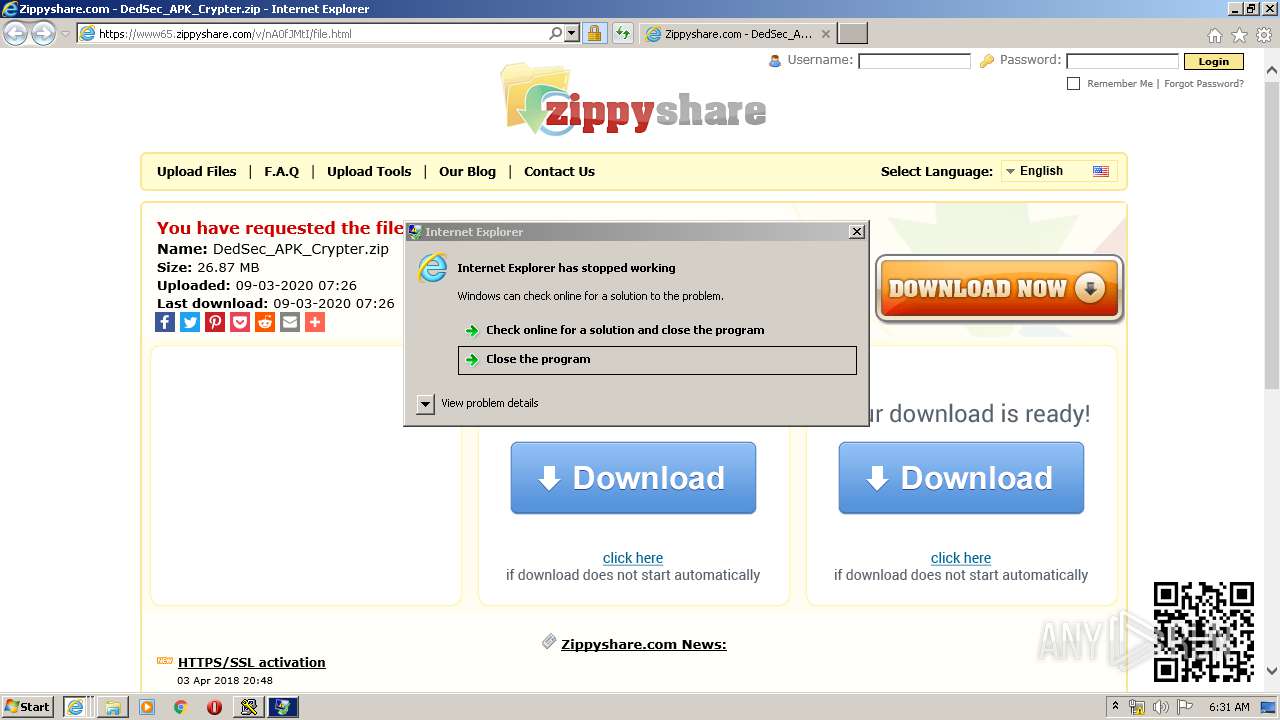Screen dimensions: 1280x720
Task: Open the Contact Us menu item
Action: 559,171
